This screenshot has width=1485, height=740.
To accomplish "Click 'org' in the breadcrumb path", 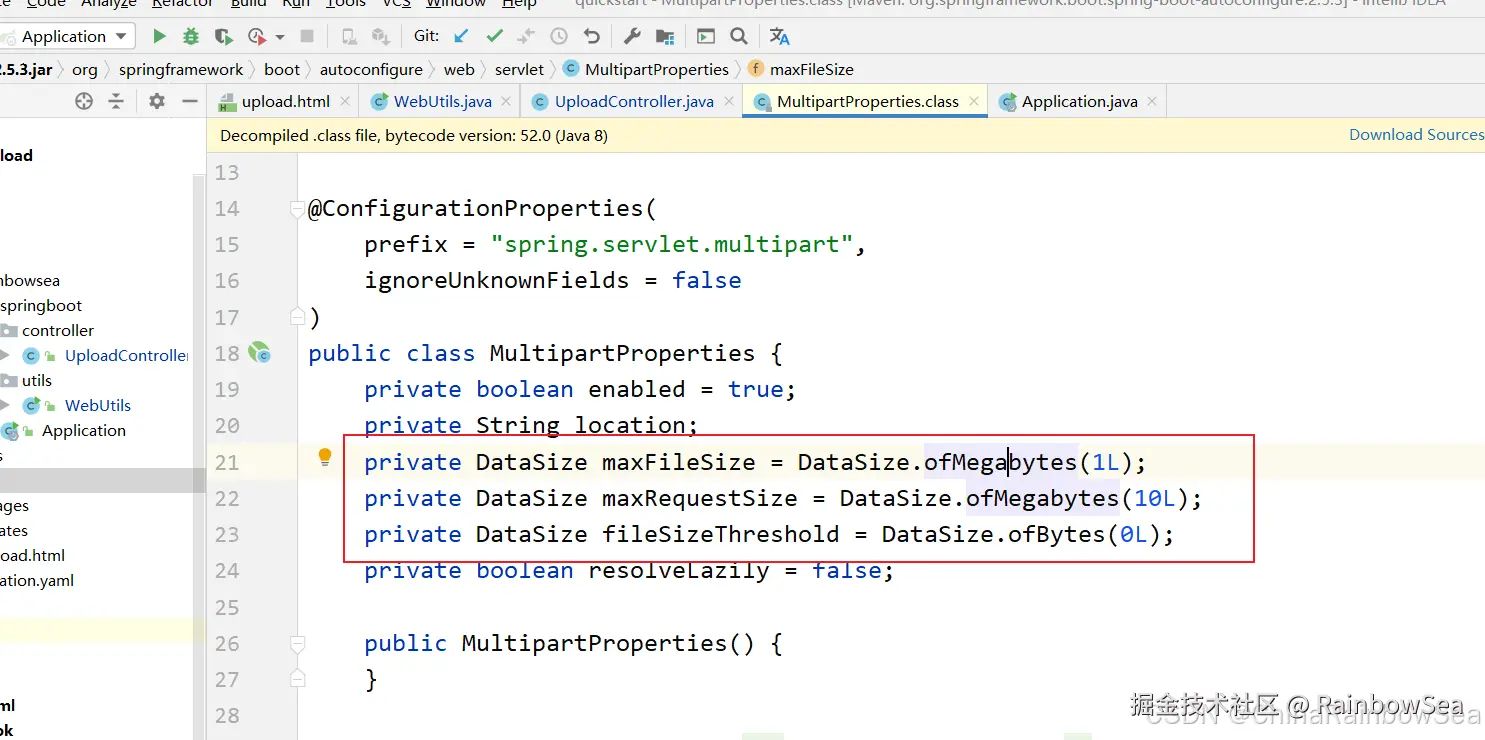I will click(85, 69).
